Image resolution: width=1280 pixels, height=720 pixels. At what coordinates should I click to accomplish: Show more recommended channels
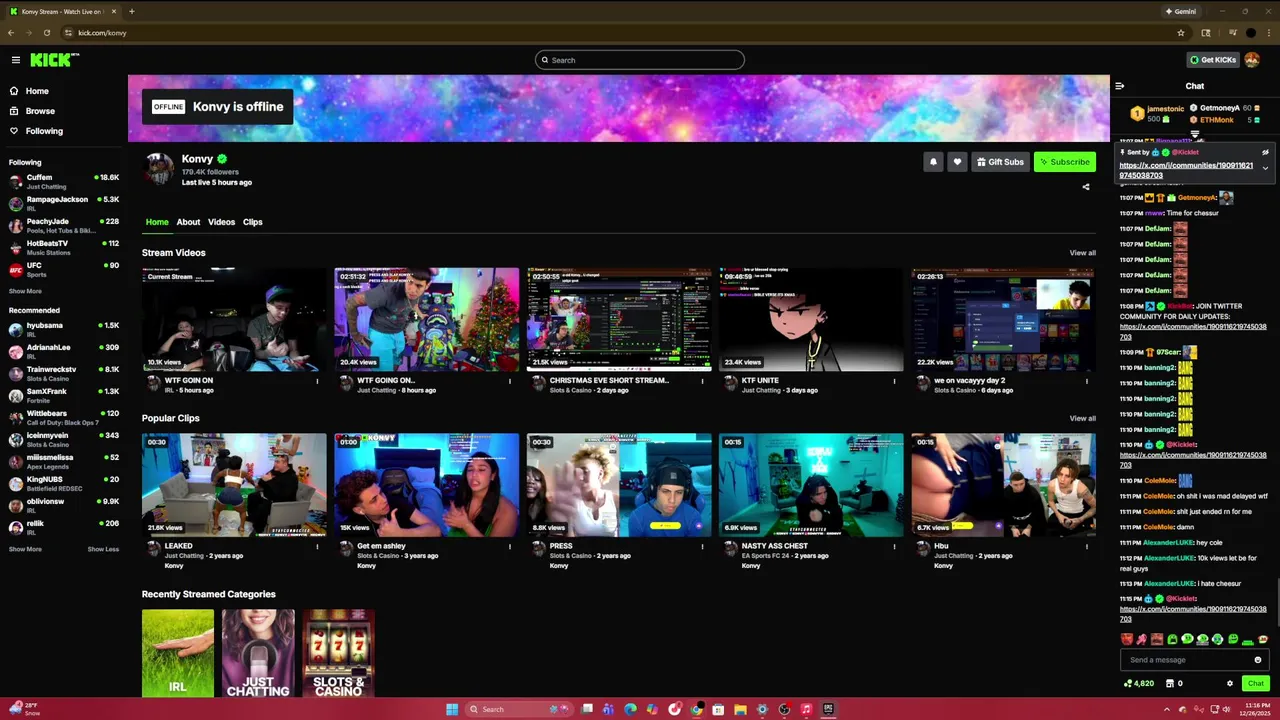[x=25, y=549]
